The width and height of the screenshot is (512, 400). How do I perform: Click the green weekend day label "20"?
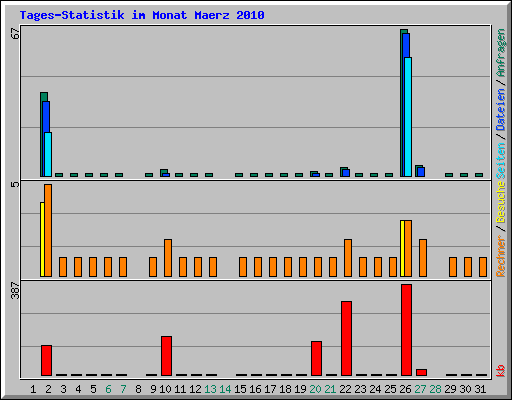point(315,389)
